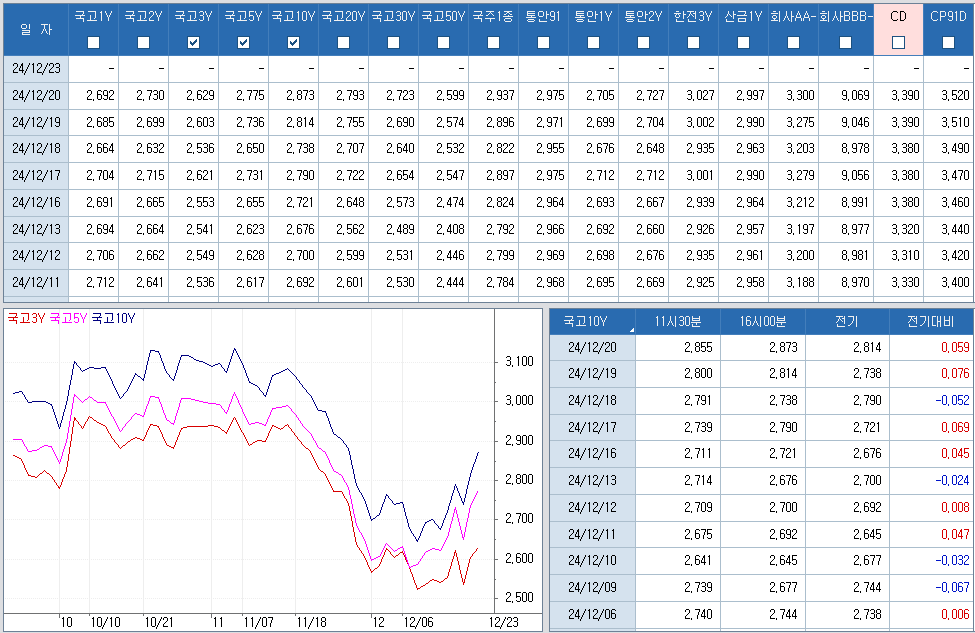Click the 국고3Y red chart legend label
Screen dimensions: 975x633
click(26, 318)
